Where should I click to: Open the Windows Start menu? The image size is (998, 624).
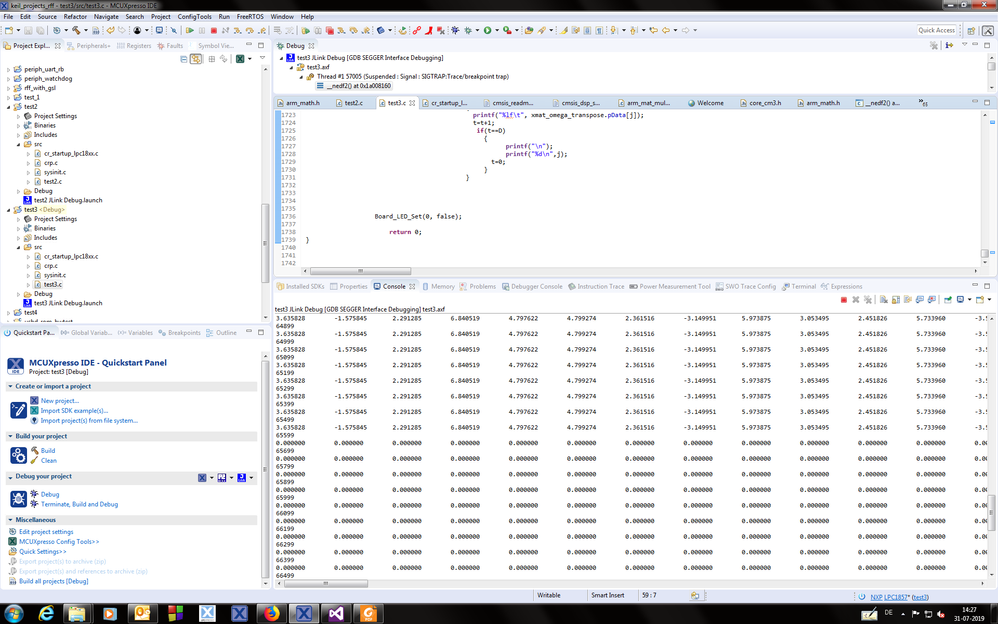pos(13,613)
